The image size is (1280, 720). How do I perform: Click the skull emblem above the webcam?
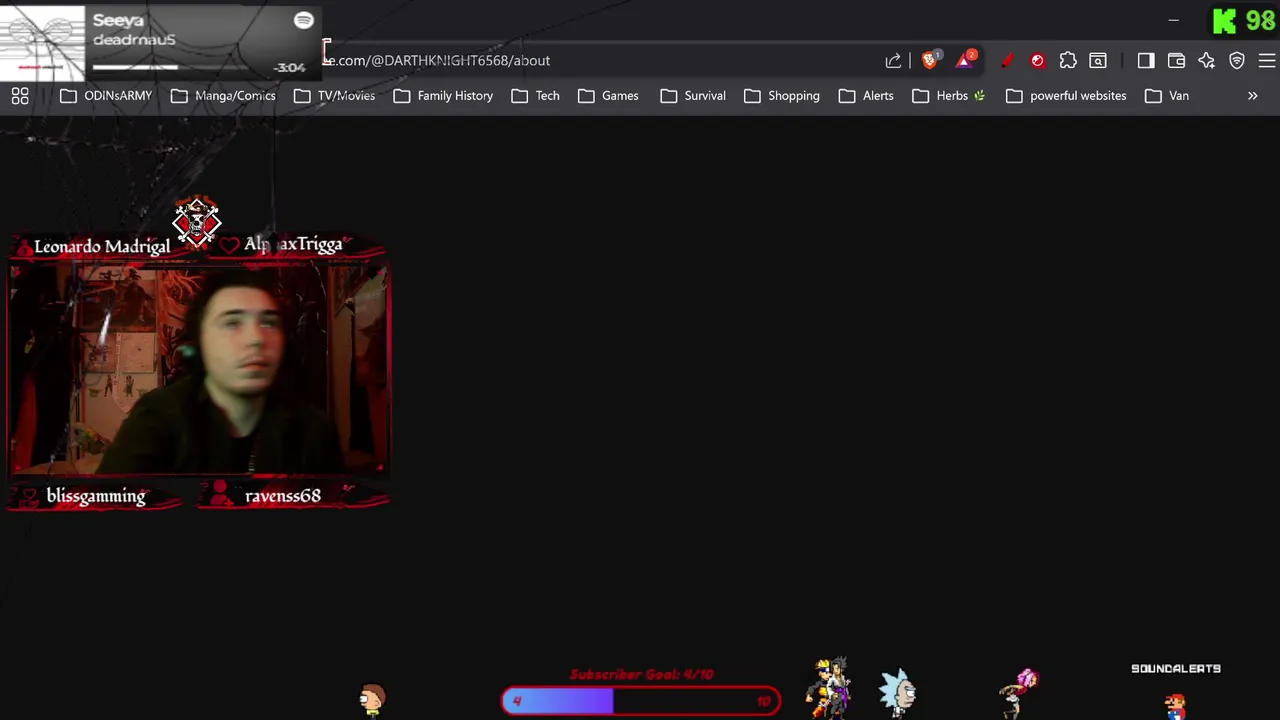196,221
